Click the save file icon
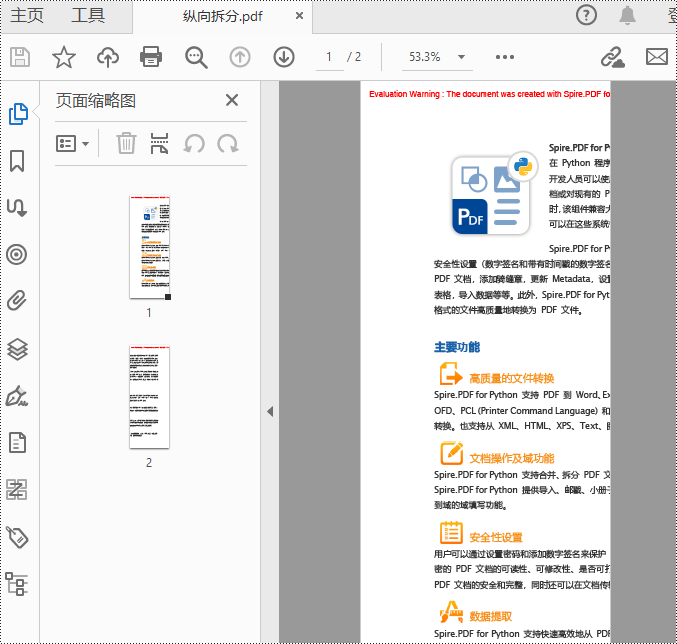677x644 pixels. pos(20,57)
